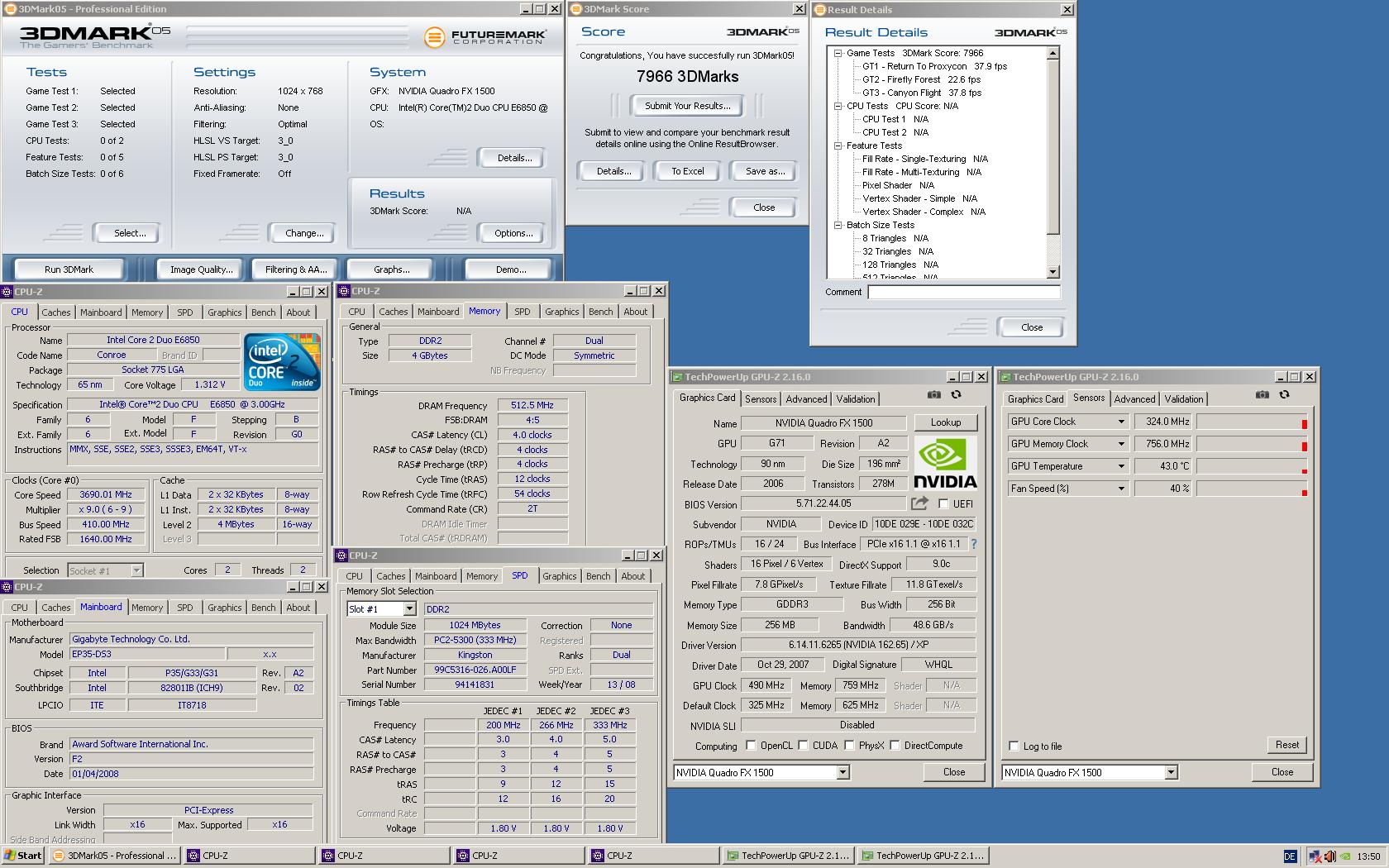Click the NVIDIA tray icon
The width and height of the screenshot is (1389, 868).
click(x=1345, y=856)
